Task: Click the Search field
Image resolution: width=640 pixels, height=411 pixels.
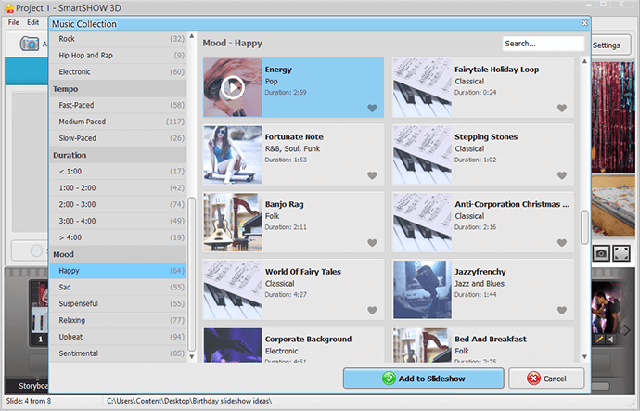Action: tap(543, 43)
